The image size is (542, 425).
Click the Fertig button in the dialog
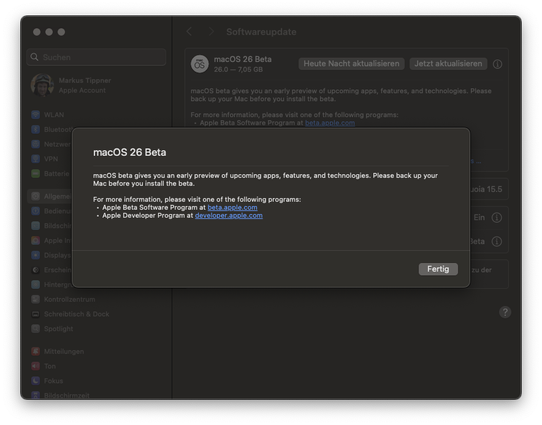click(x=438, y=269)
